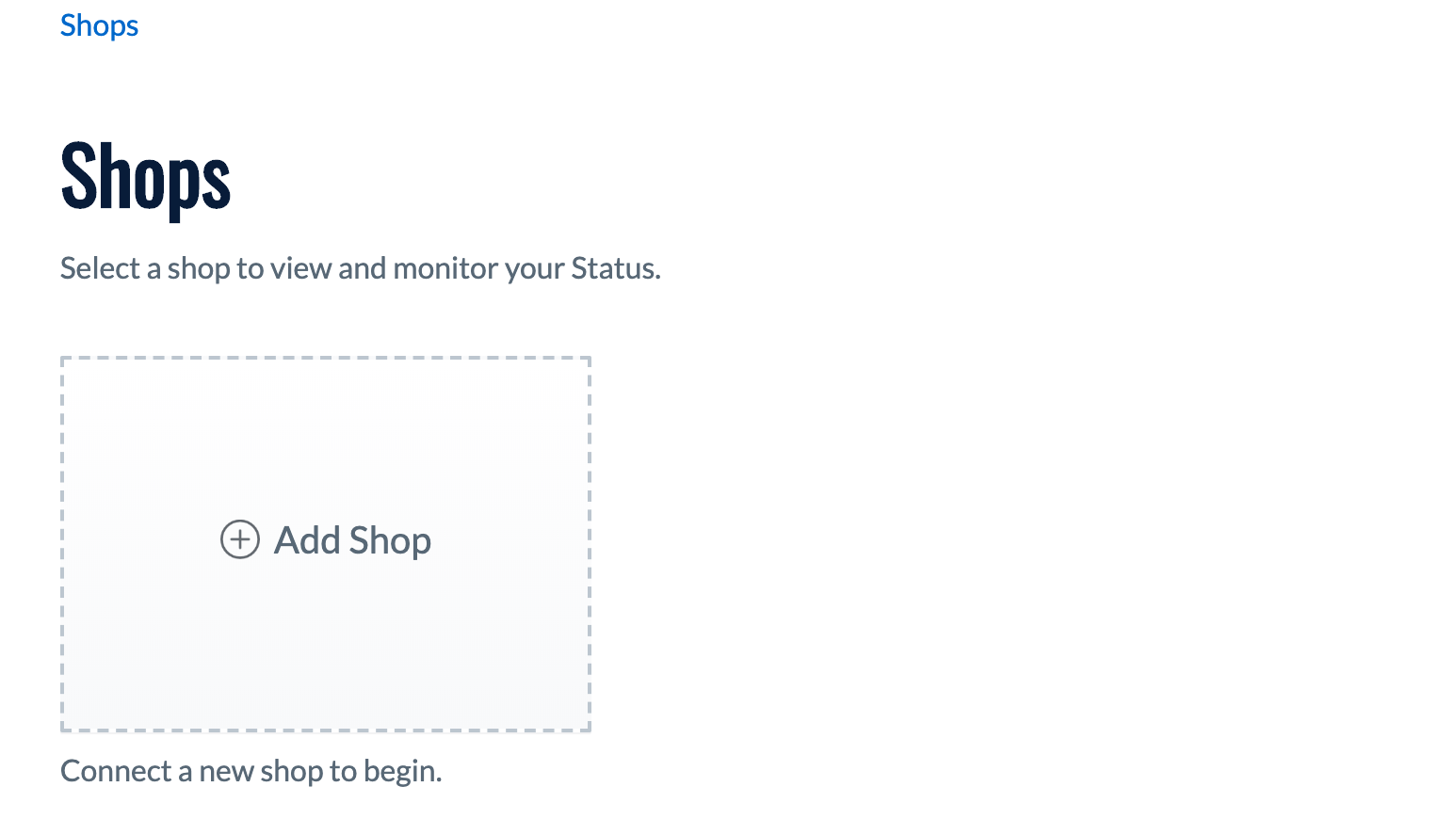Click the word 'Shop' in Add Shop
This screenshot has width=1456, height=819.
[x=390, y=541]
